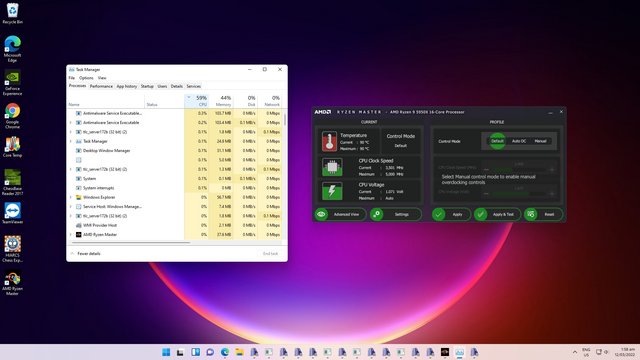Sort processes by the Status column header
640x360 pixels.
[164, 101]
